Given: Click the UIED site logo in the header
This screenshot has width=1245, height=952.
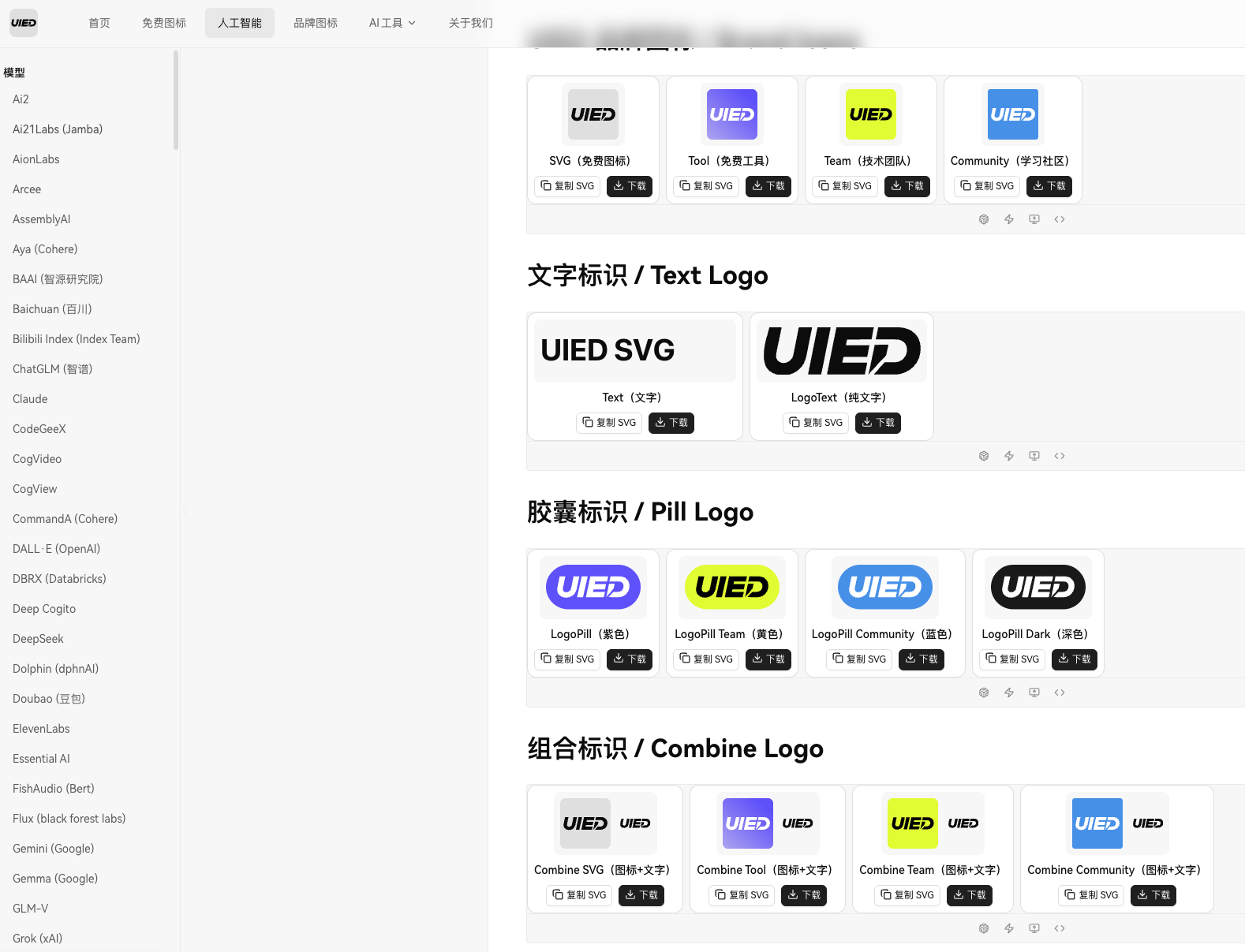Looking at the screenshot, I should (24, 23).
